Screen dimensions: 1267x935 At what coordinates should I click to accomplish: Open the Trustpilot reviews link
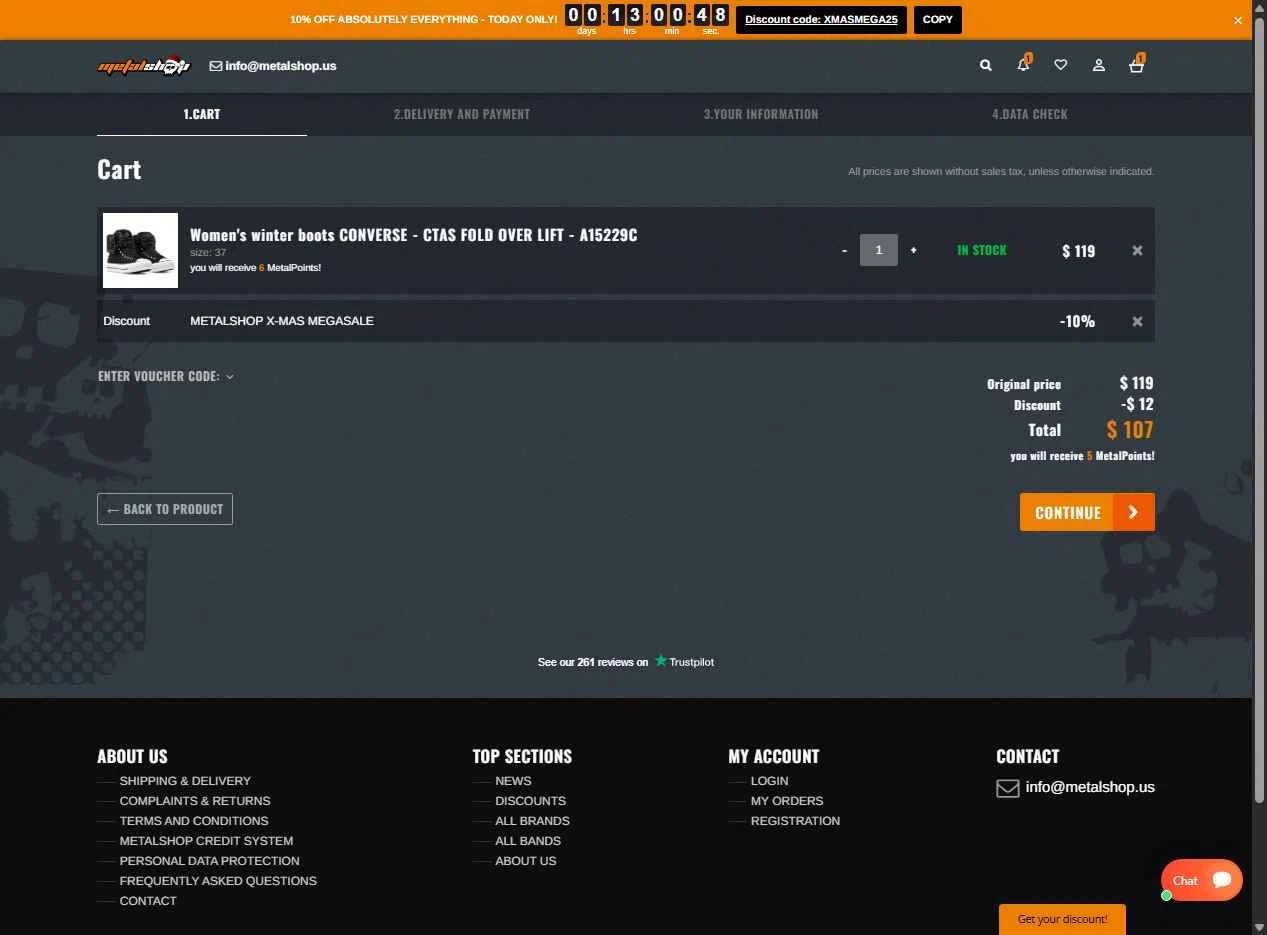click(x=626, y=662)
